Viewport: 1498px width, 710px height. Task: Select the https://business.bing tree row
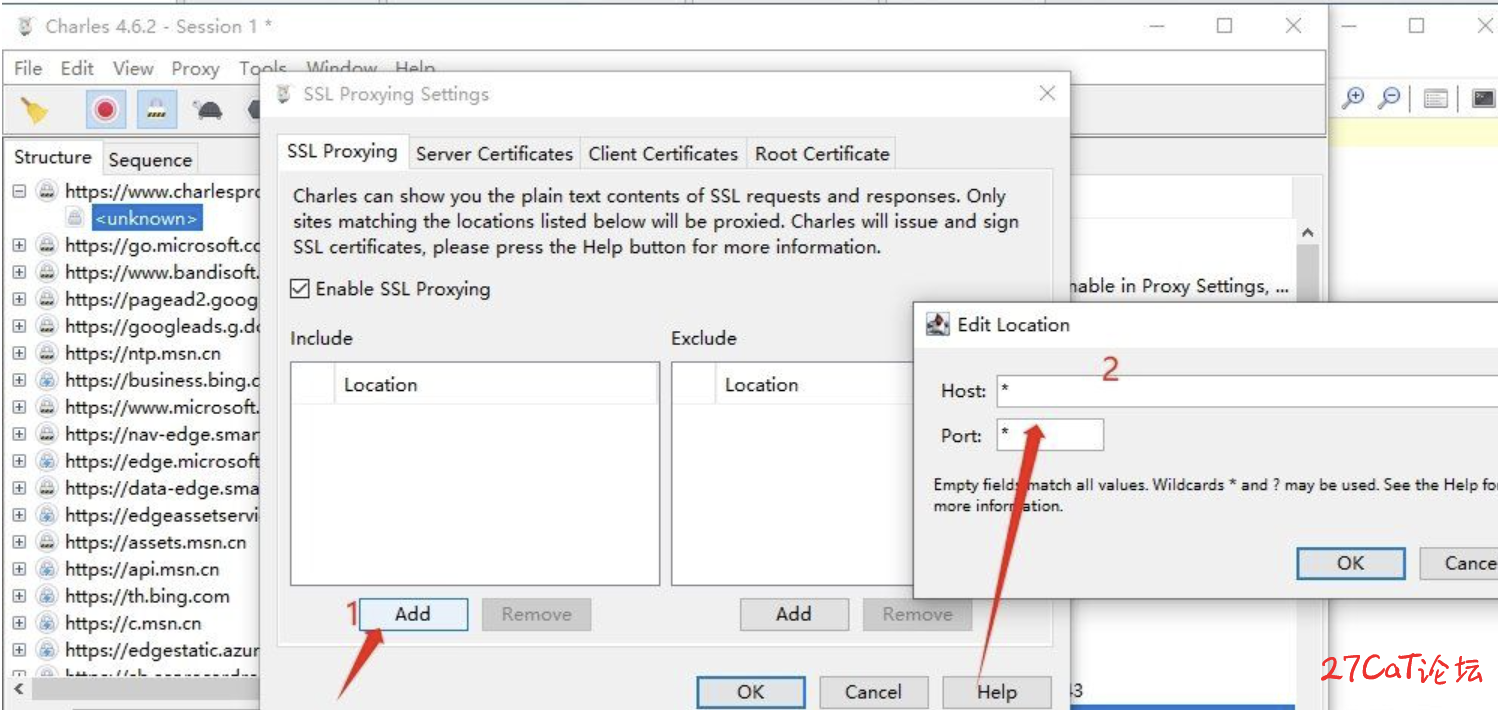click(x=161, y=380)
